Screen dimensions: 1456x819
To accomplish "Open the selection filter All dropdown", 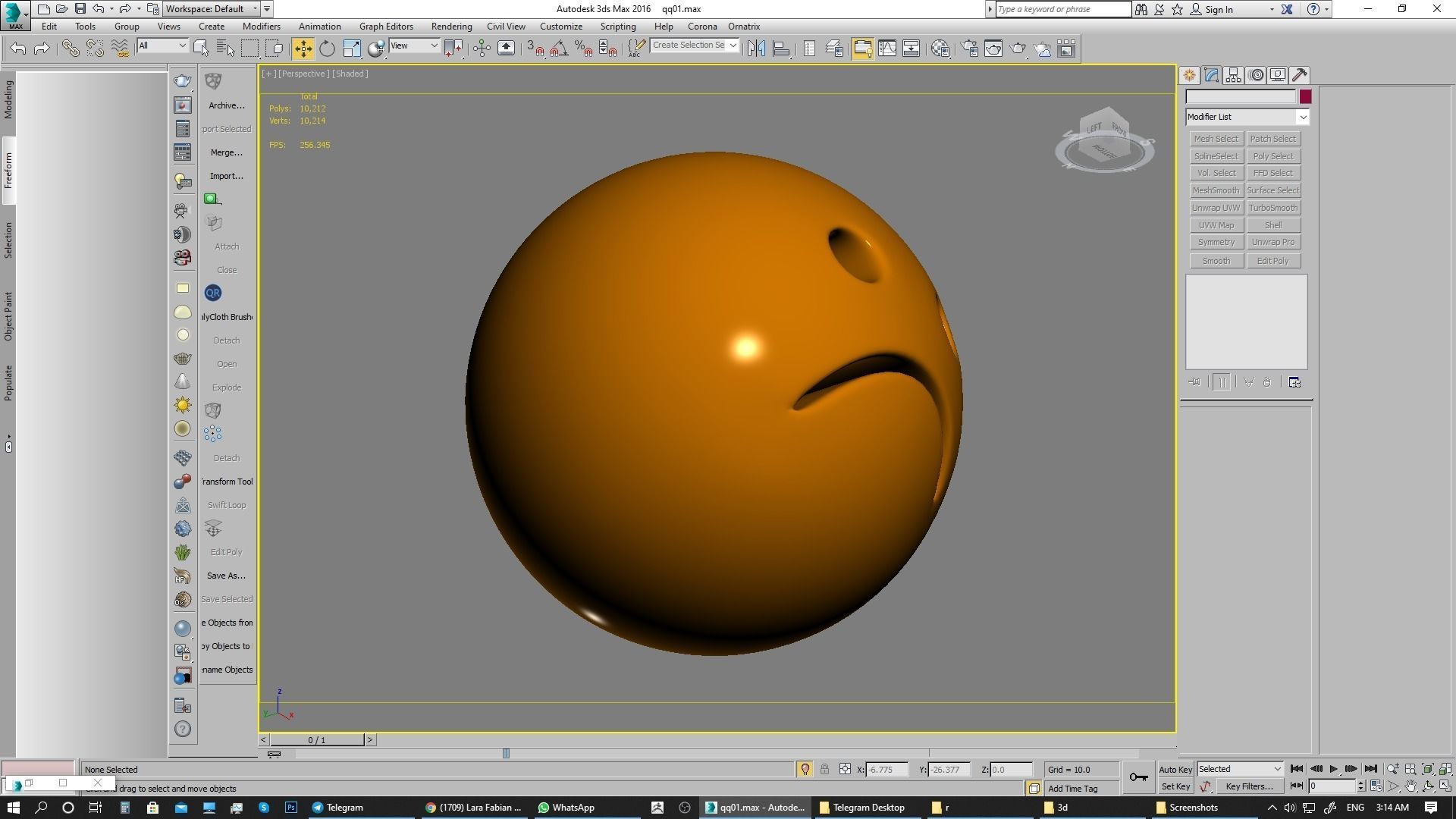I will (x=162, y=46).
